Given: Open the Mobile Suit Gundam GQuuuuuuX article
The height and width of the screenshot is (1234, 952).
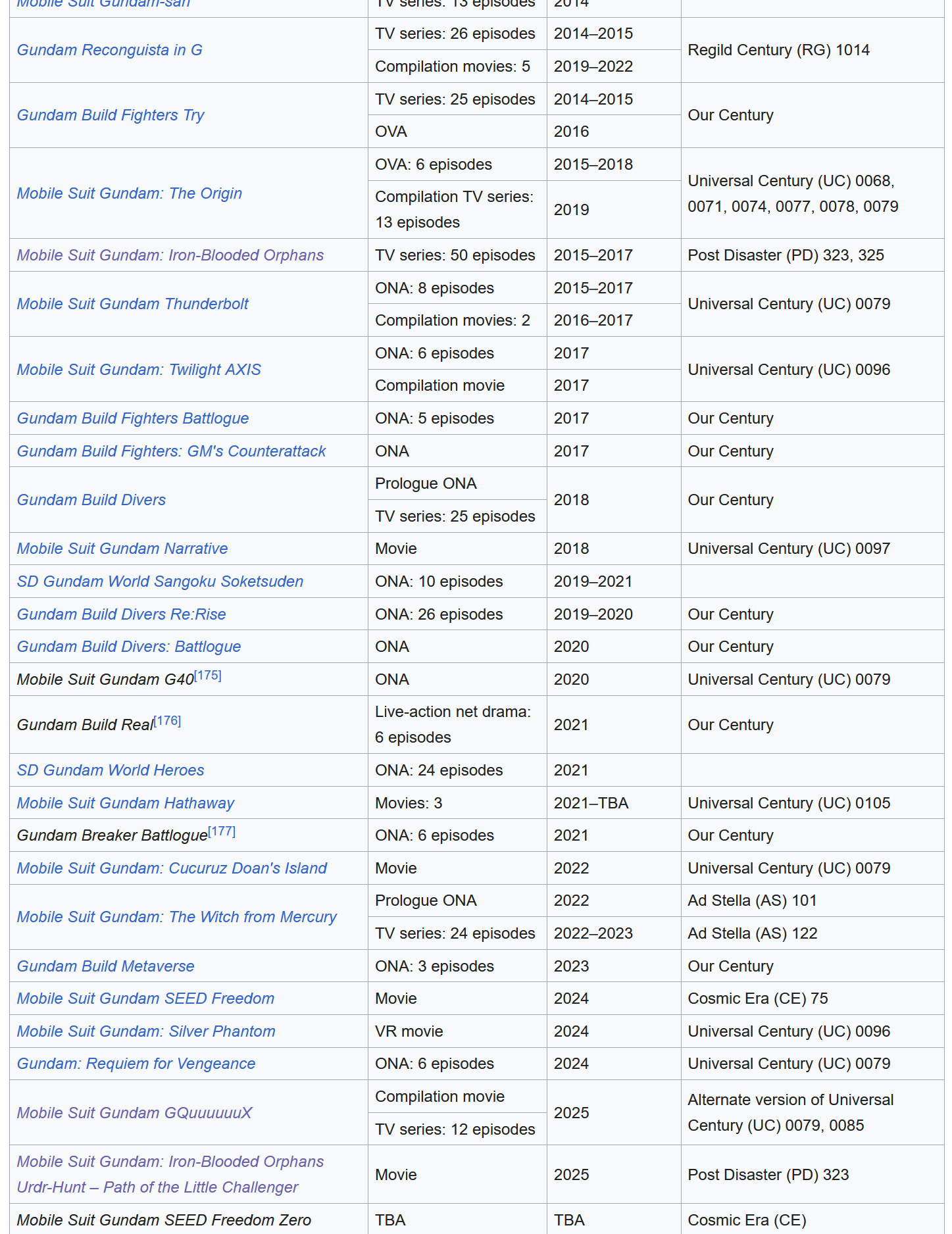Looking at the screenshot, I should tap(135, 1113).
